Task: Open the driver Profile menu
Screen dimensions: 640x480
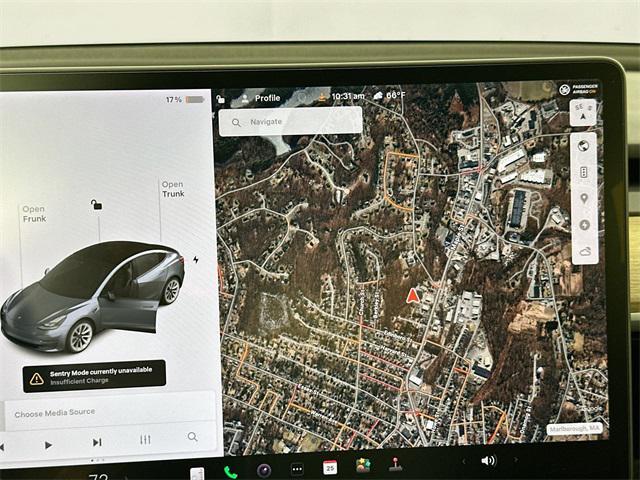Action: [260, 98]
